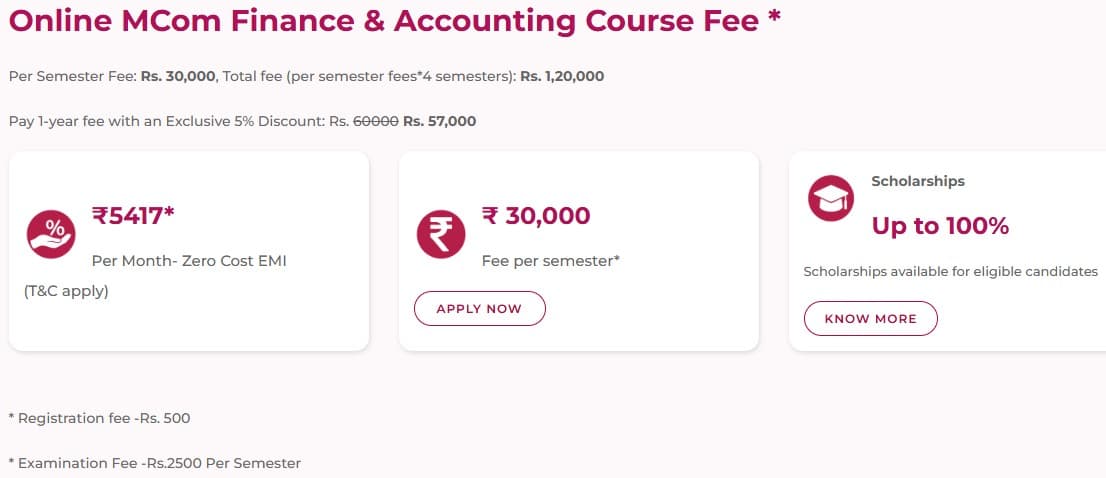Click 'Per Month- Zero Cost EMI' text
The height and width of the screenshot is (478, 1106).
click(x=196, y=261)
